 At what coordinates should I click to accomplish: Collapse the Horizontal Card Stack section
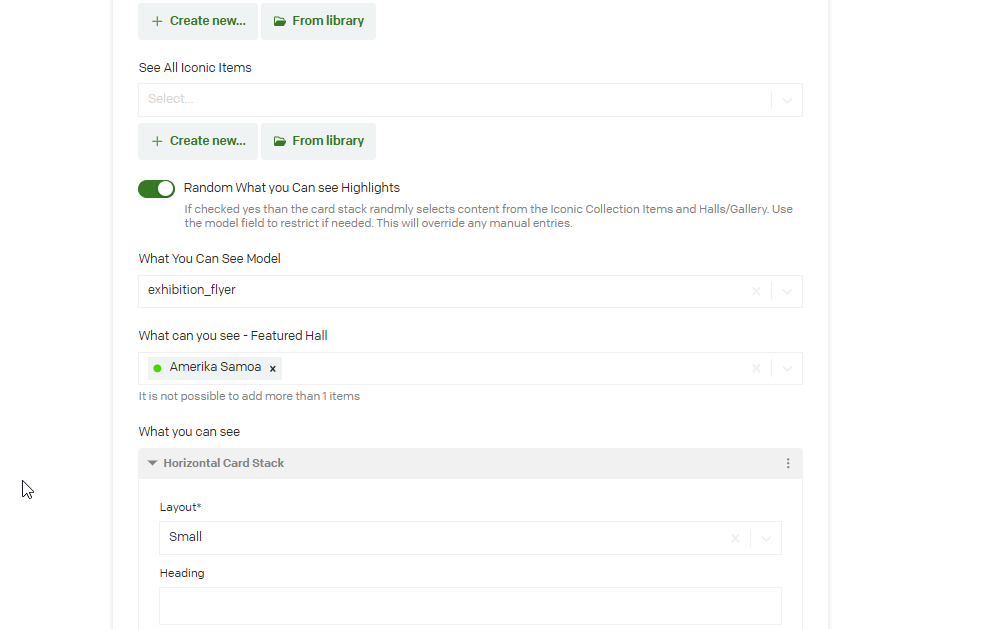[152, 464]
